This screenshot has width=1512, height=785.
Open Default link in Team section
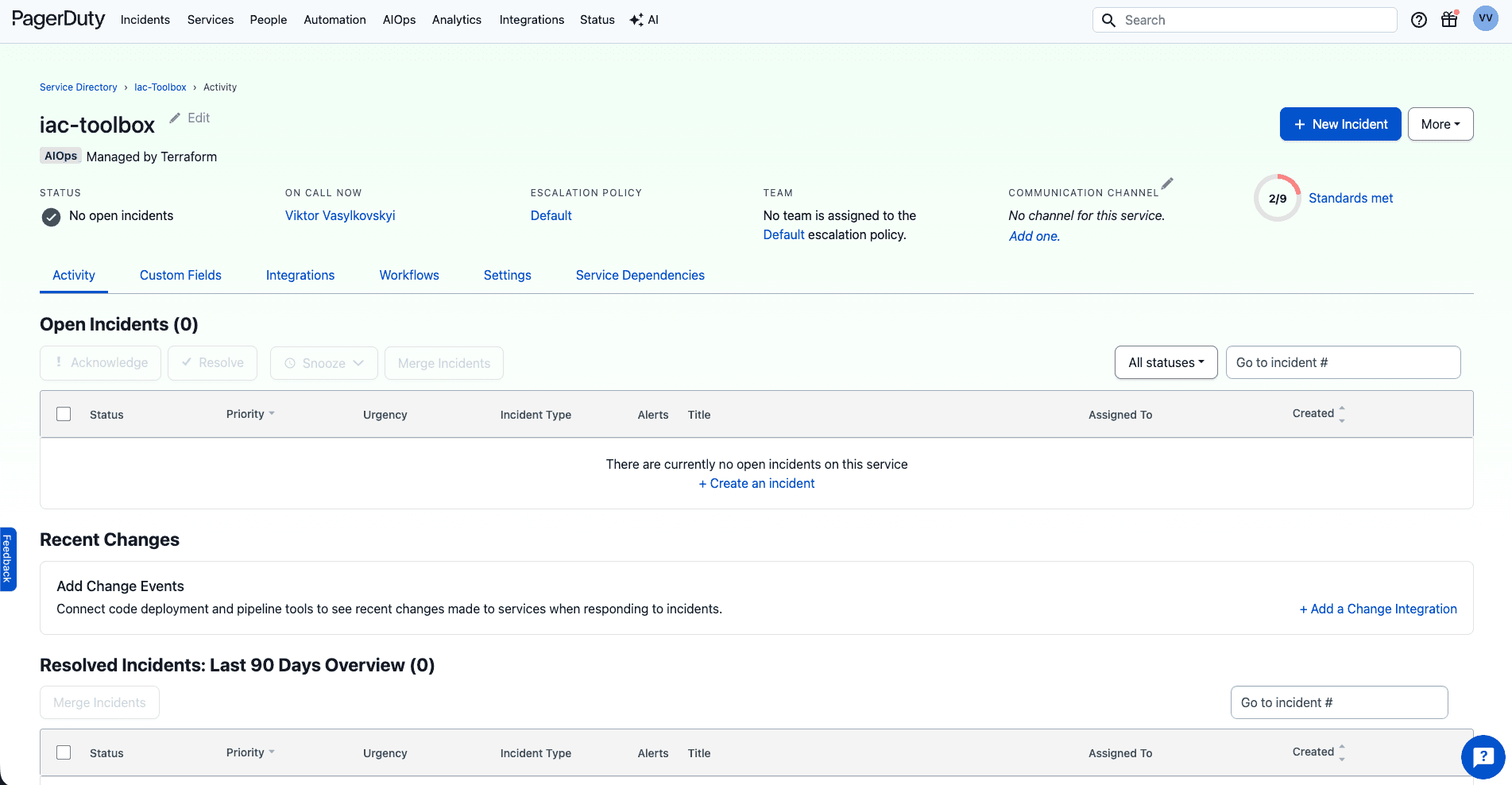[784, 234]
